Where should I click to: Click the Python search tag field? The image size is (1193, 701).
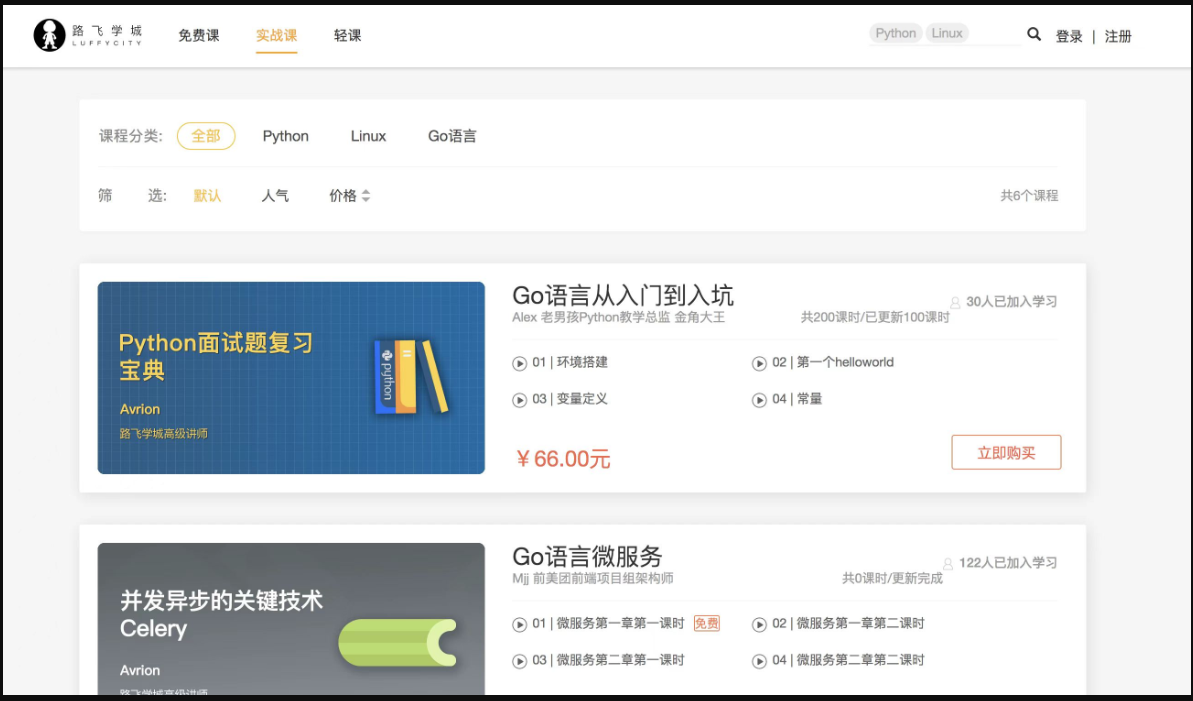tap(896, 33)
